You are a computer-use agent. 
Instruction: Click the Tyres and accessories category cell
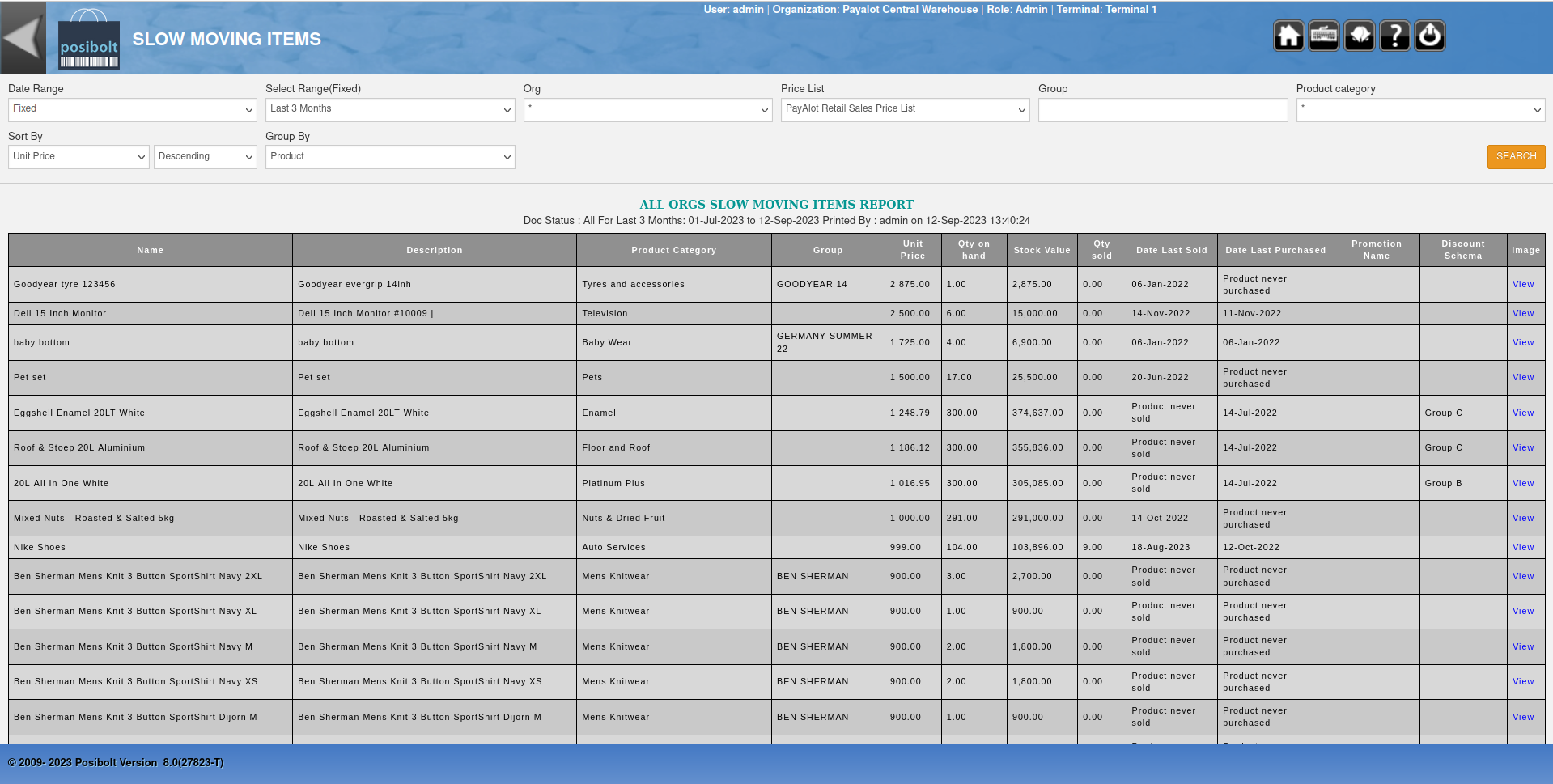[674, 285]
